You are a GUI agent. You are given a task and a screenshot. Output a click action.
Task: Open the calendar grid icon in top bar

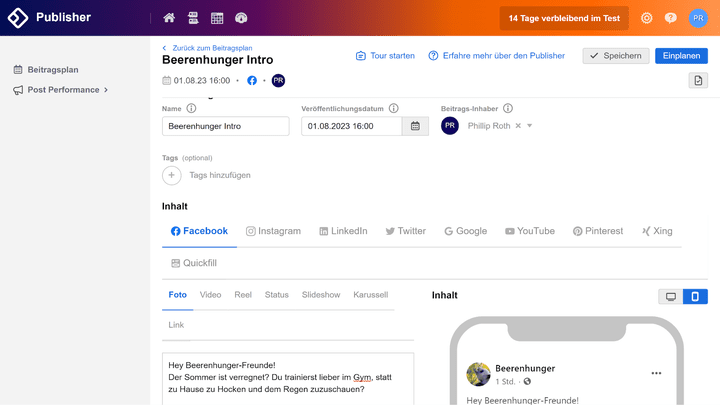click(217, 18)
